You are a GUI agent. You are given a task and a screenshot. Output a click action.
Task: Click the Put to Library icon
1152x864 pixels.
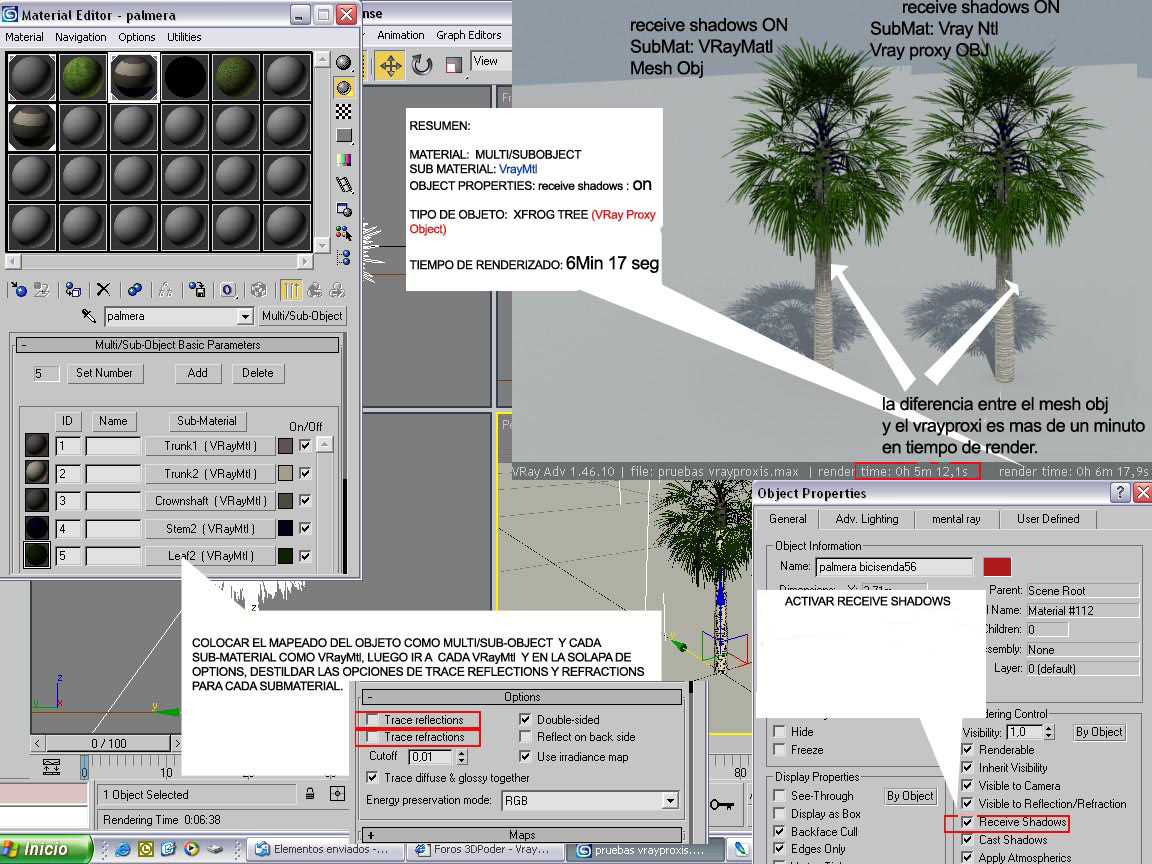[197, 290]
